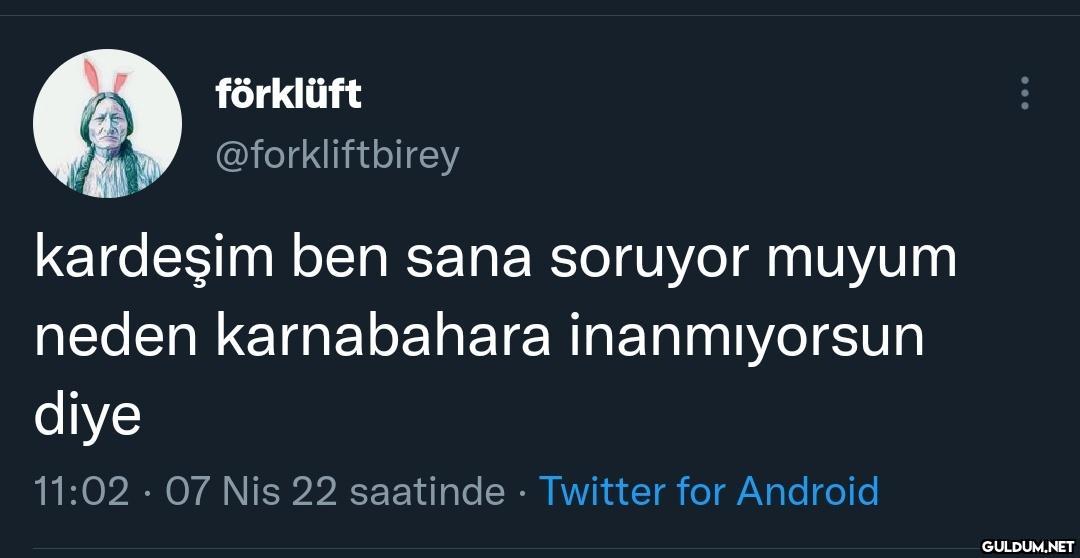Open the Twitter for Android source link
The image size is (1080, 558).
click(708, 491)
